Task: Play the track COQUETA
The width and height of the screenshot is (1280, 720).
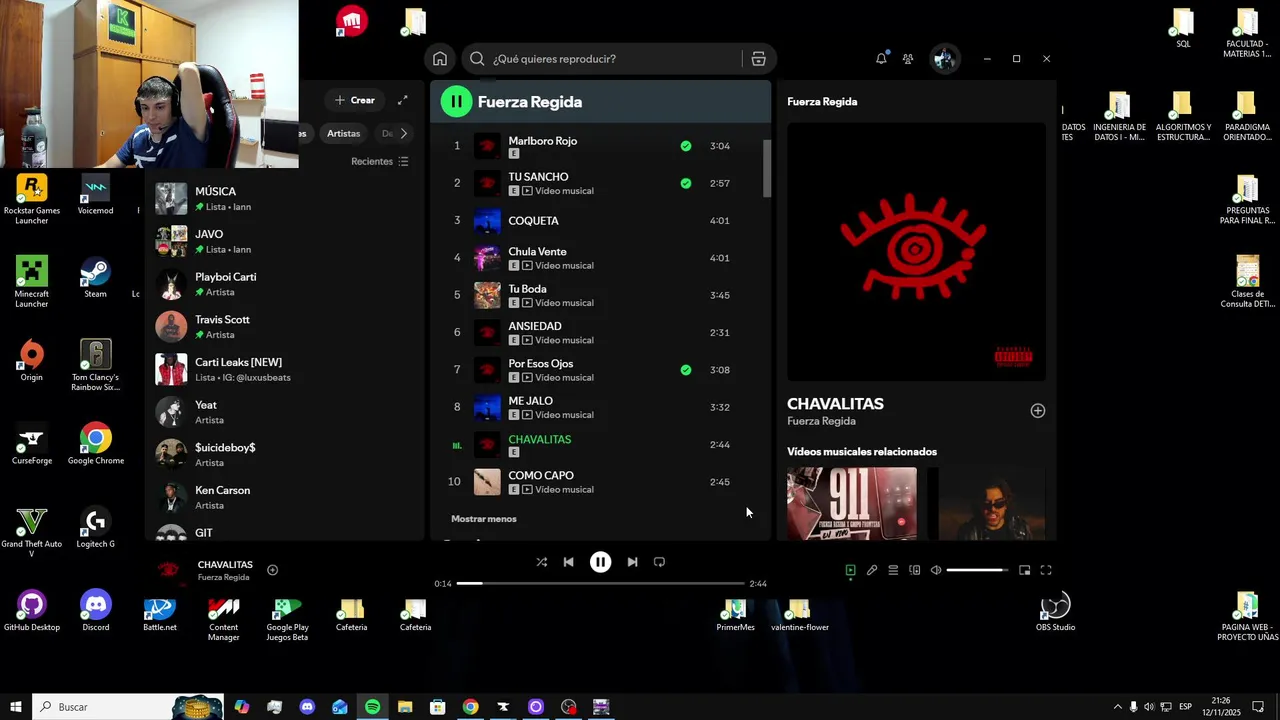Action: [x=600, y=221]
